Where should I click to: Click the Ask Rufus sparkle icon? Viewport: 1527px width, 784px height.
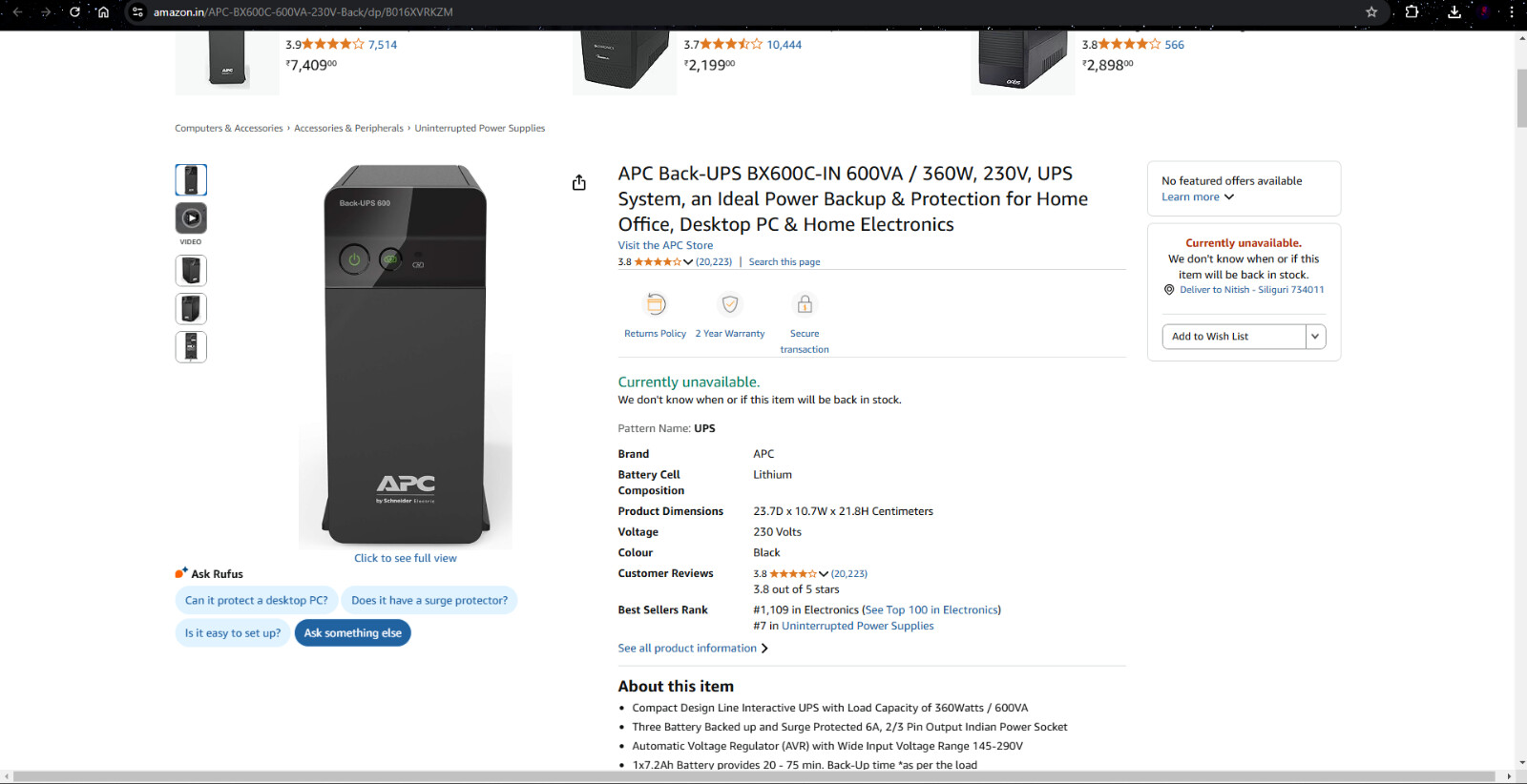click(x=181, y=573)
